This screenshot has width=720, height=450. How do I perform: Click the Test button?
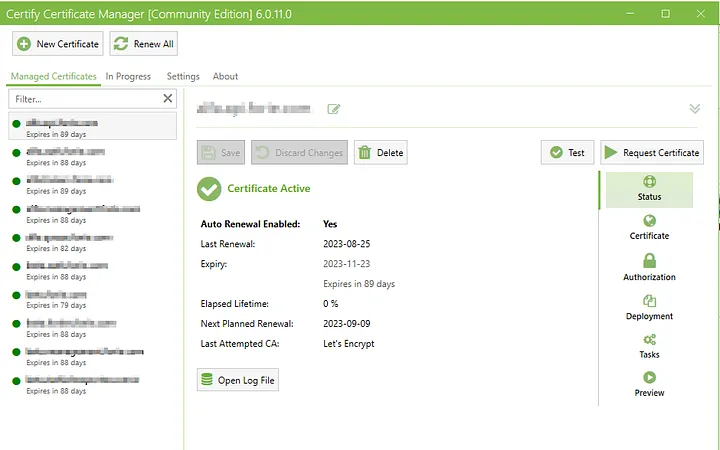(567, 153)
